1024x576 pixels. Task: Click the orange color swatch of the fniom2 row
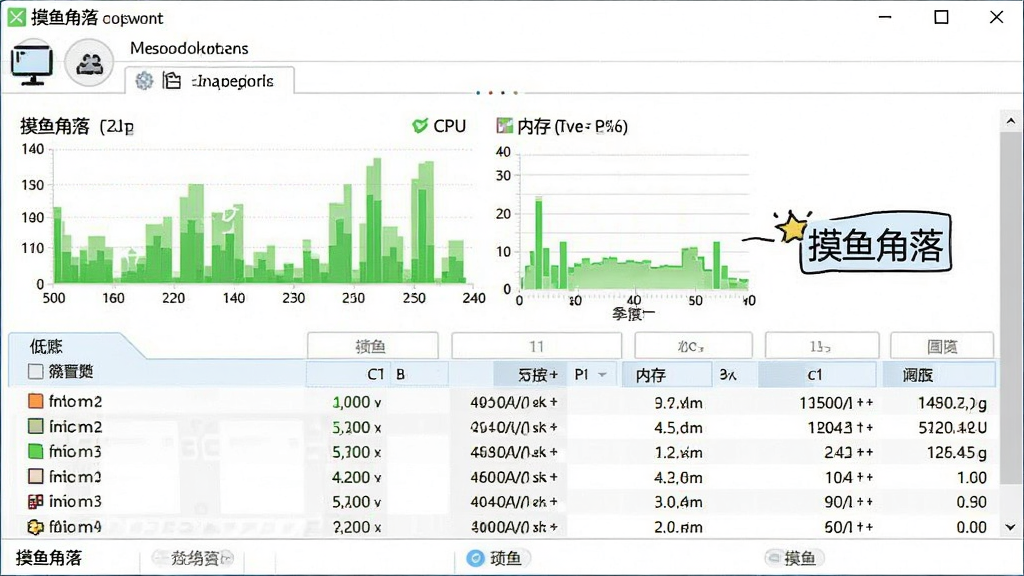tap(35, 401)
